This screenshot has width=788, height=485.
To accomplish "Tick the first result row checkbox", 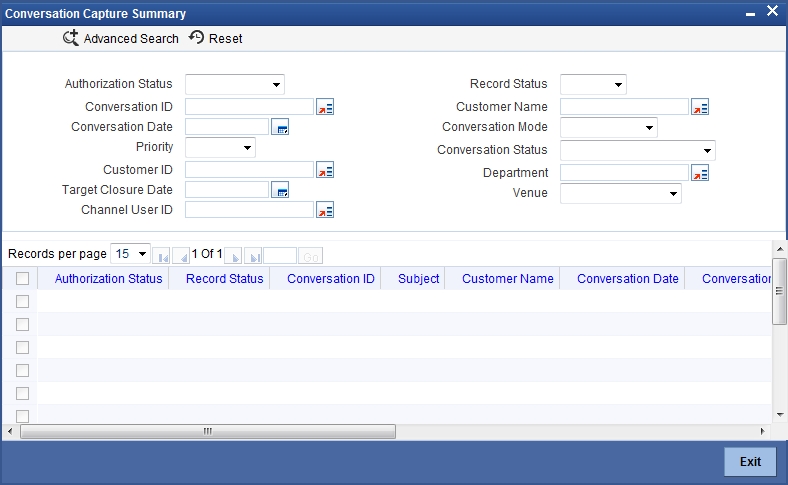I will 23,302.
